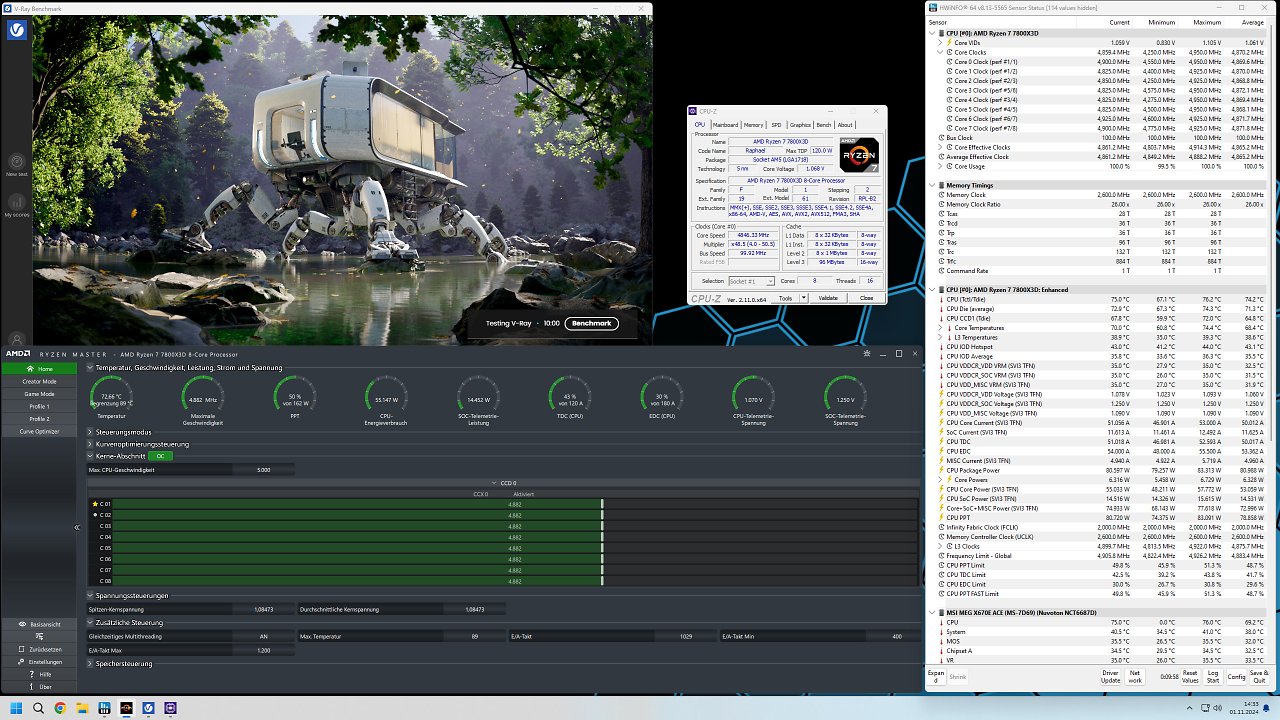
Task: Expand the Steuerungsmodus section
Action: [x=90, y=432]
